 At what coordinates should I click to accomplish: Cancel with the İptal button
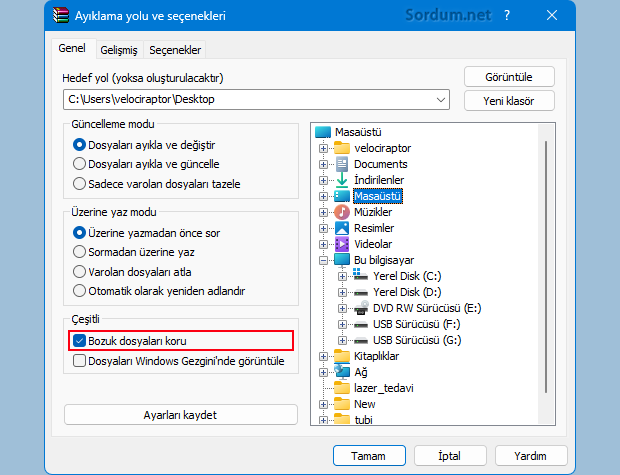[x=450, y=456]
